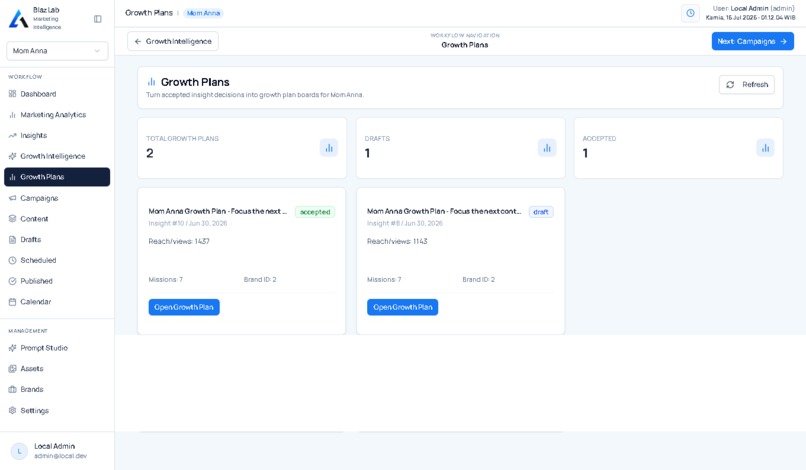
Task: Click the Accepted card chart icon
Action: coord(765,148)
